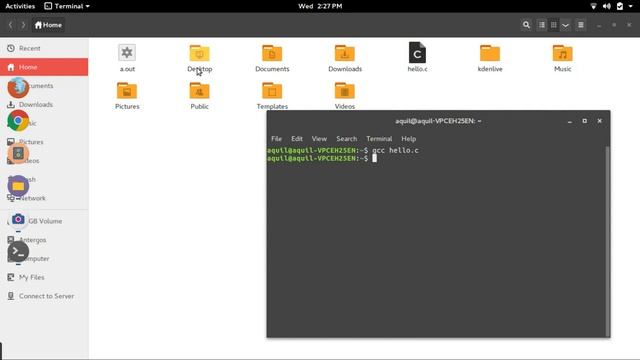Open the Terminal app menu in top bar
This screenshot has width=640, height=360.
[67, 6]
